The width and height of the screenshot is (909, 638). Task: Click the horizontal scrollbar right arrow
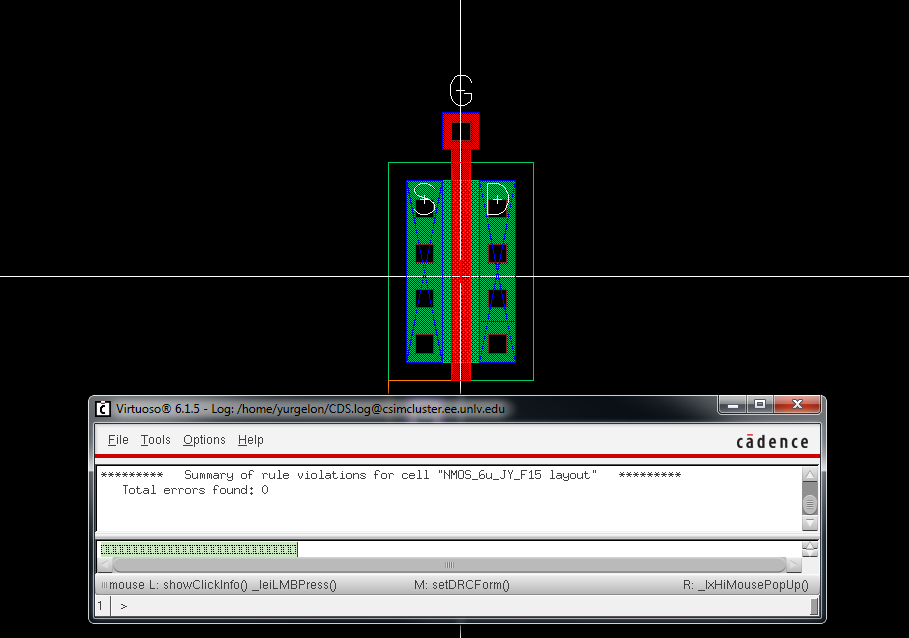[x=794, y=565]
